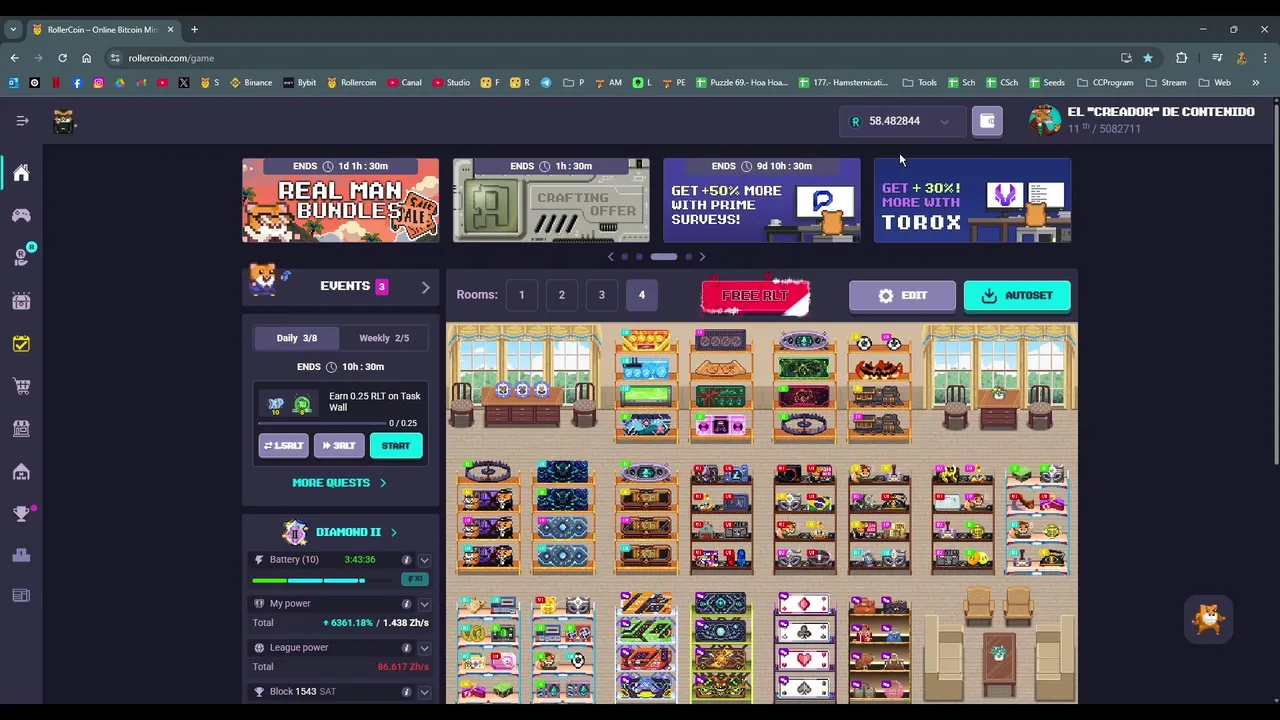Open the shopping cart store icon
This screenshot has width=1280, height=720.
point(21,386)
